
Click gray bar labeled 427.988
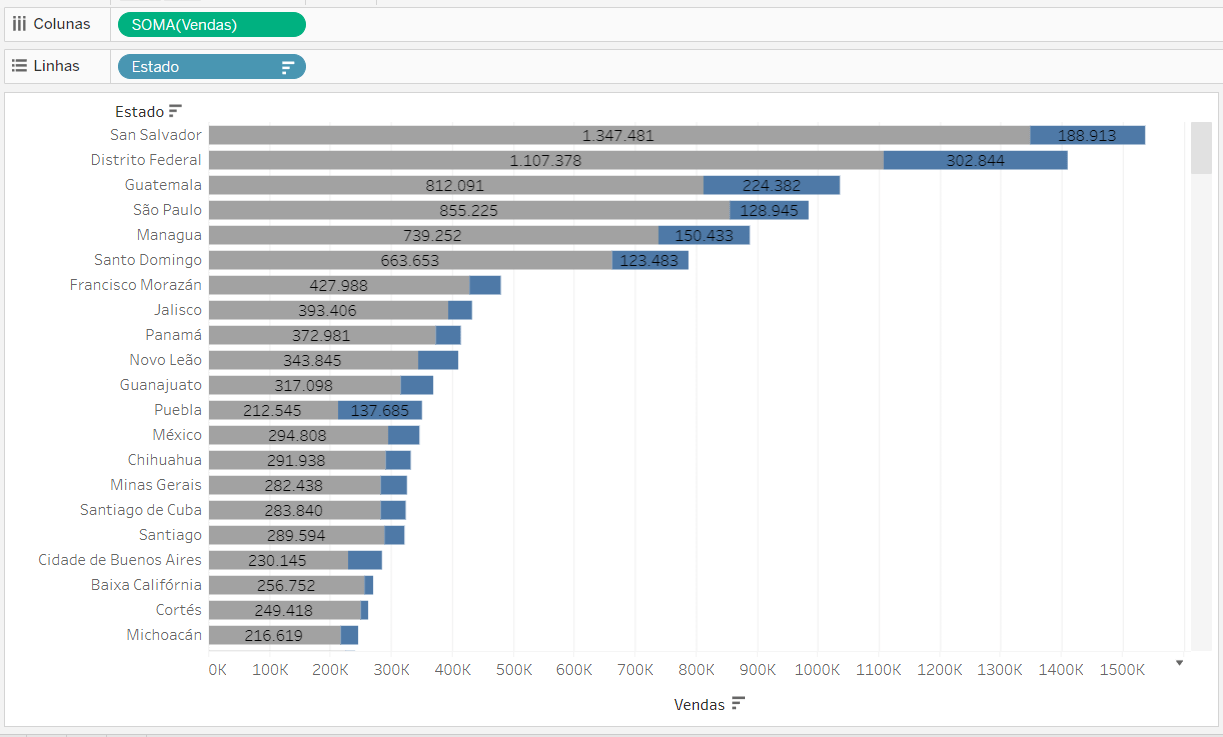339,285
